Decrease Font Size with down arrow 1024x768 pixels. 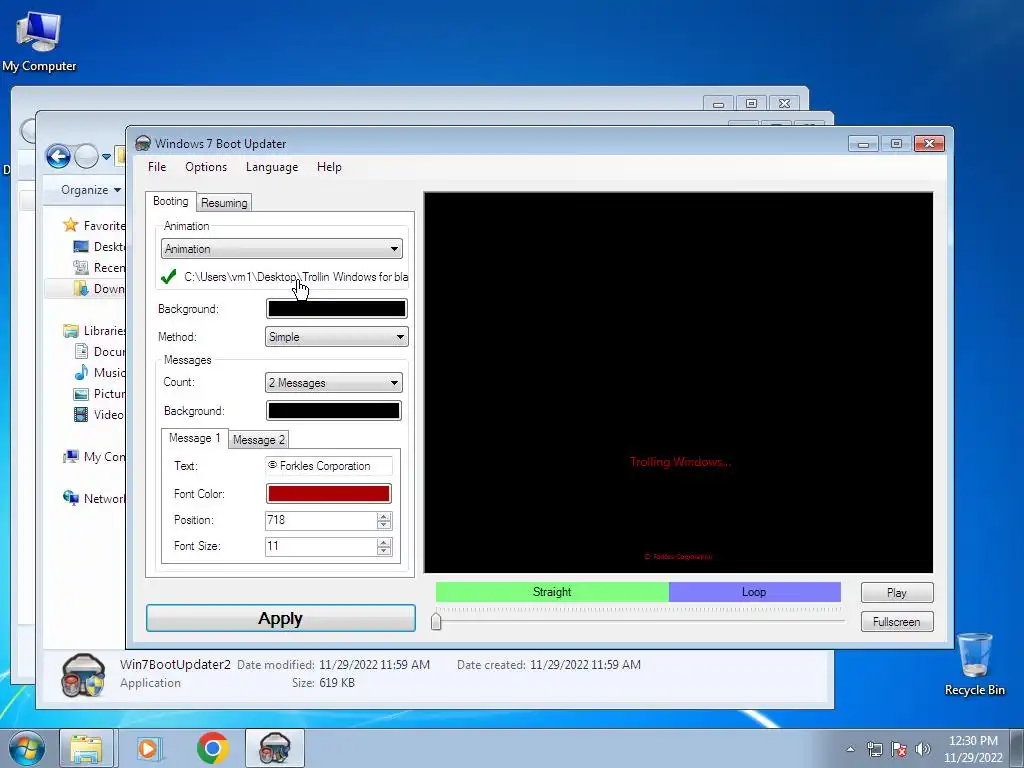click(x=384, y=551)
